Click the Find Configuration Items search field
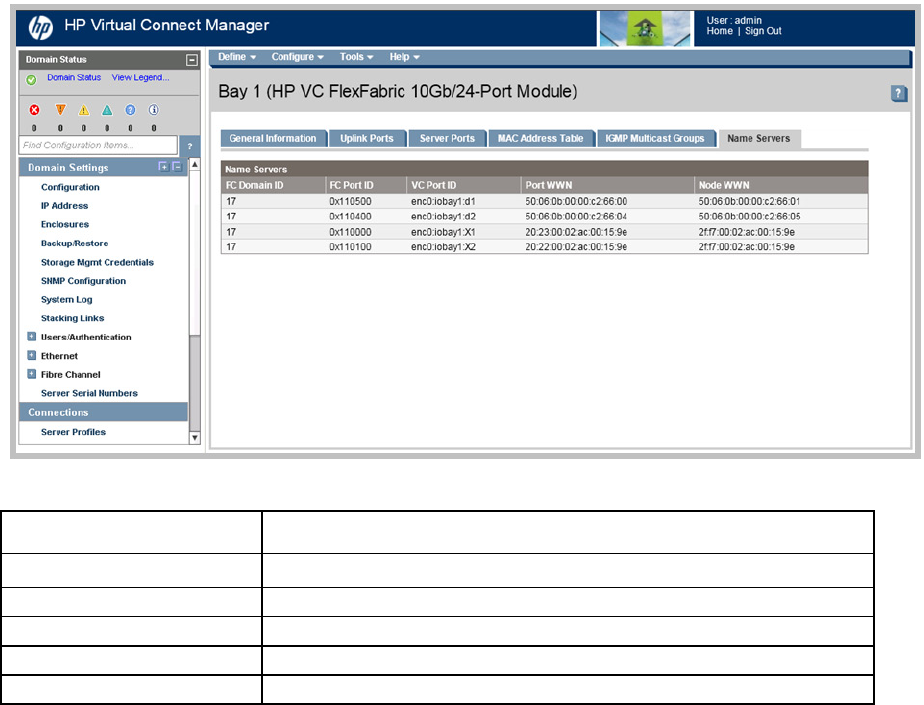 (x=98, y=146)
